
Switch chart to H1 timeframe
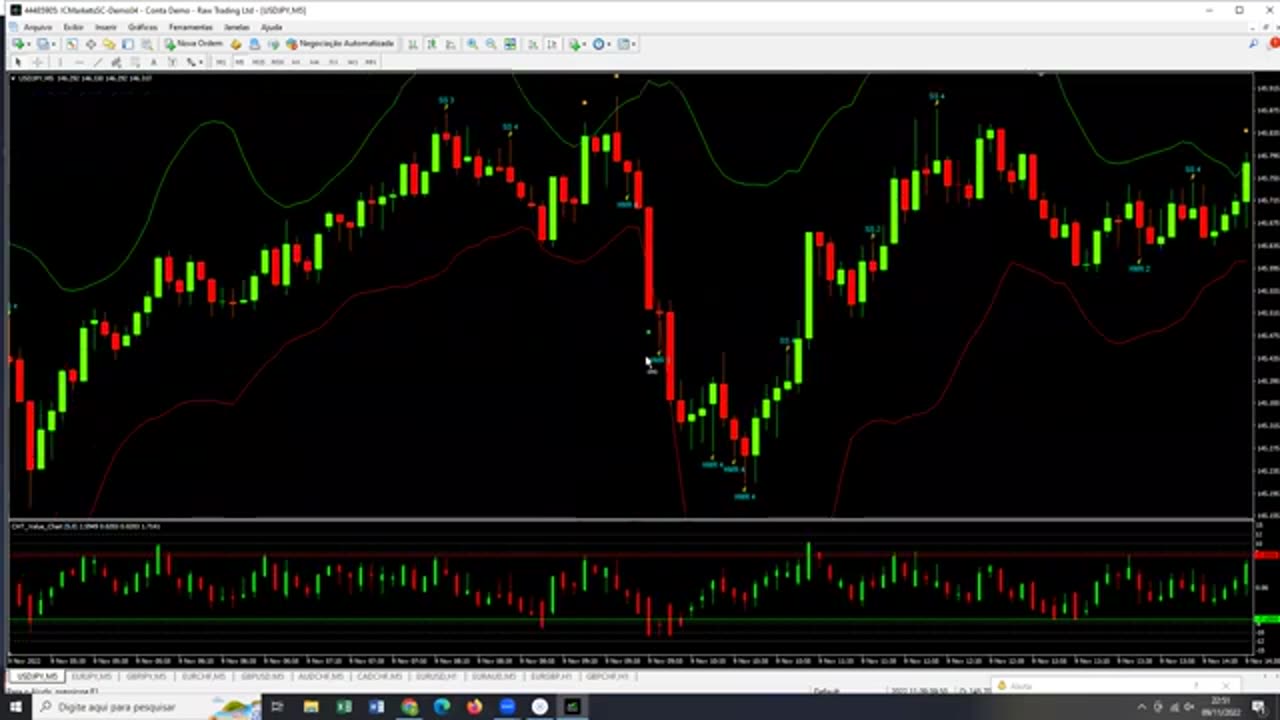coord(296,62)
